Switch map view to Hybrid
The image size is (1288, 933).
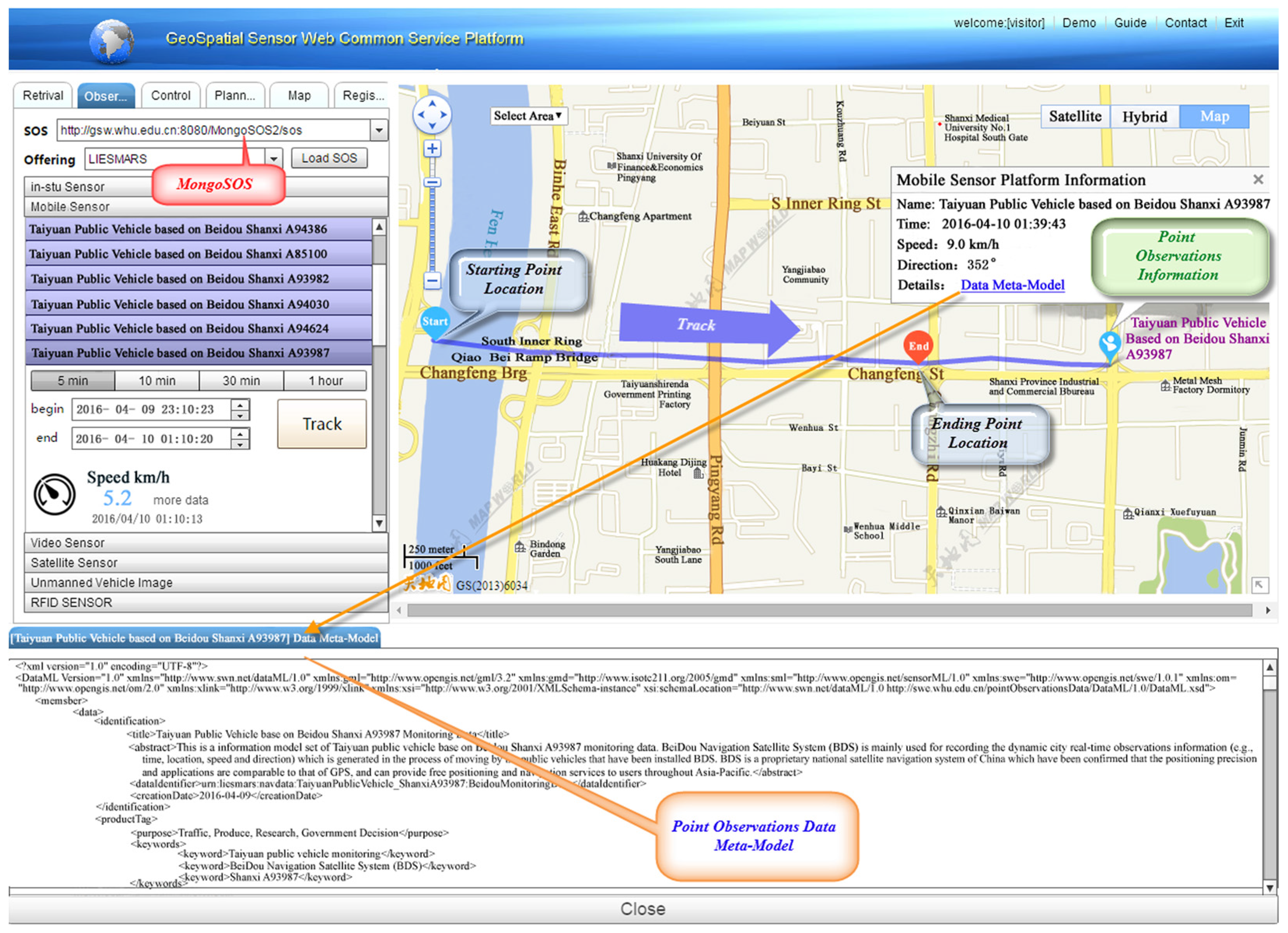pos(1144,116)
